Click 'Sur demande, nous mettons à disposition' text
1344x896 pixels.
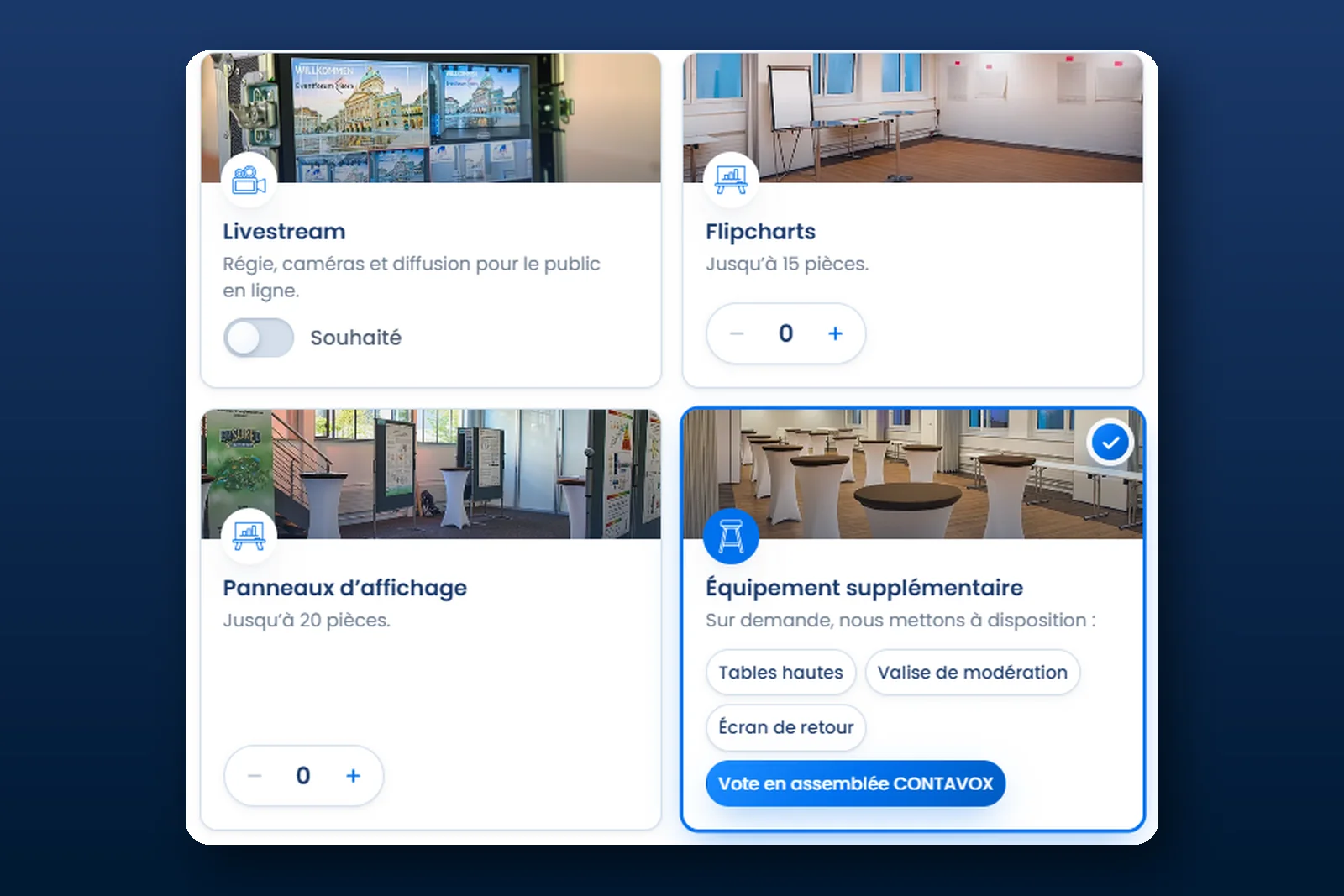click(x=900, y=620)
